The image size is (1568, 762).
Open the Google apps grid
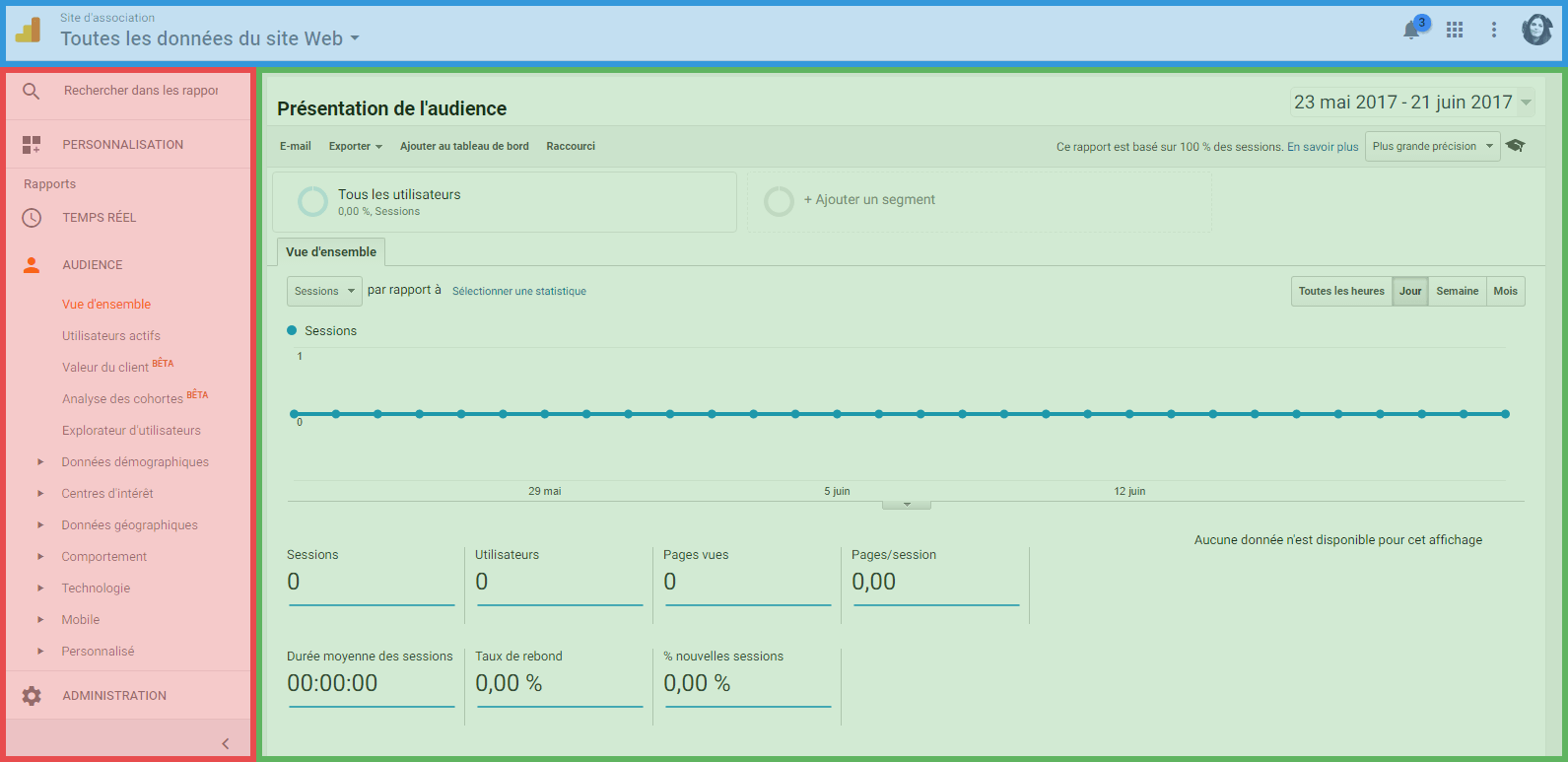(x=1455, y=30)
